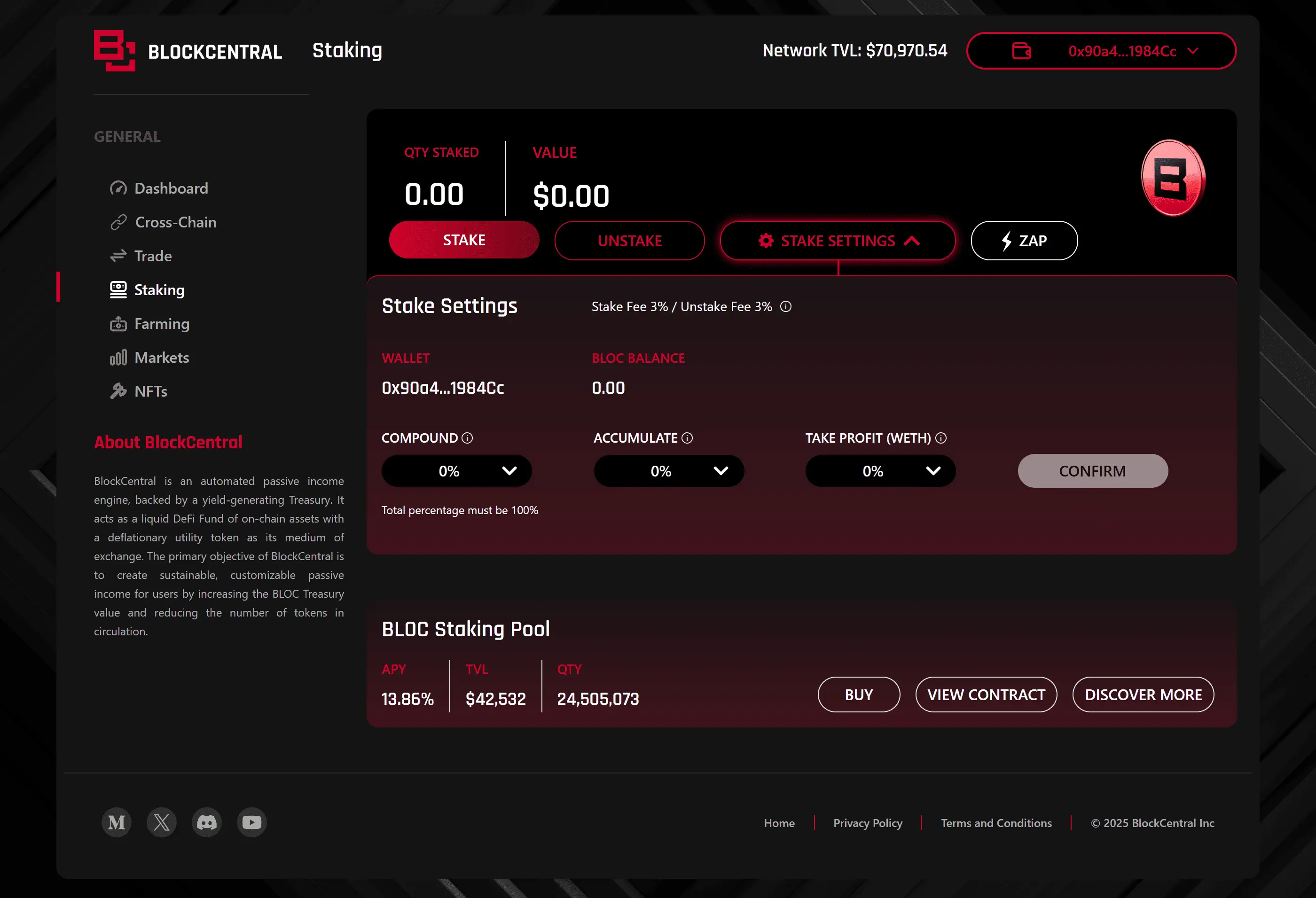Select the Dashboard icon in the sidebar

(118, 188)
